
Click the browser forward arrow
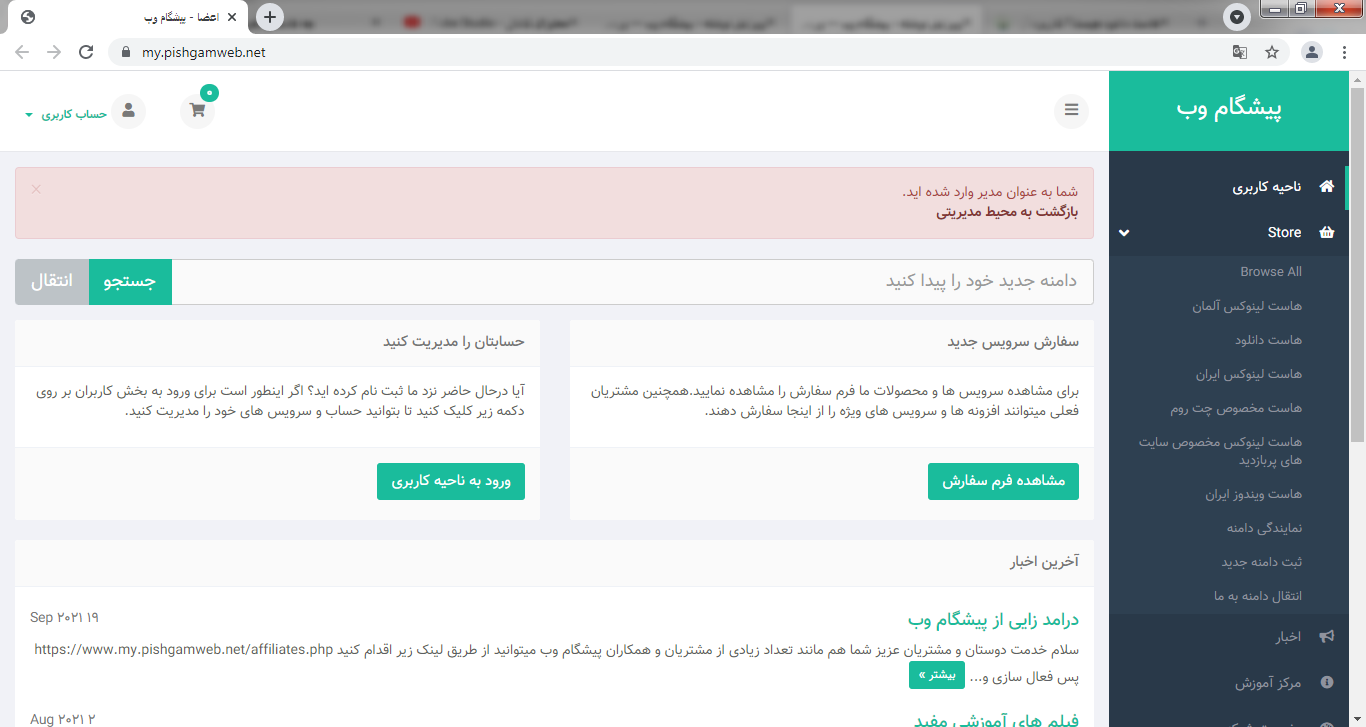[x=54, y=52]
